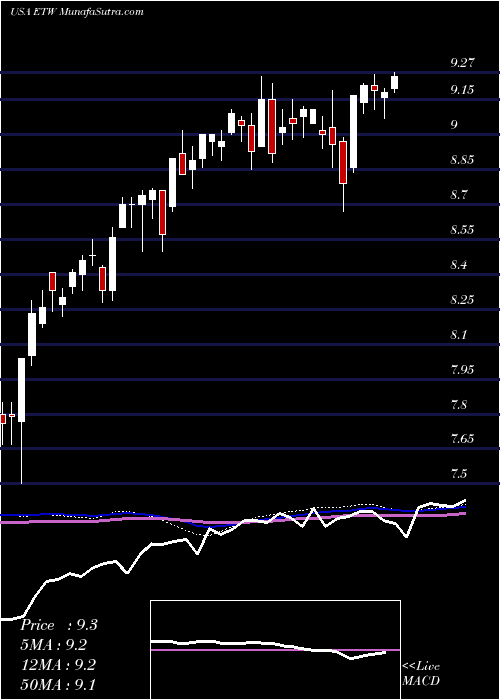500x700 pixels.
Task: Click the large red candle dropping to 8.8
Action: click(x=343, y=162)
